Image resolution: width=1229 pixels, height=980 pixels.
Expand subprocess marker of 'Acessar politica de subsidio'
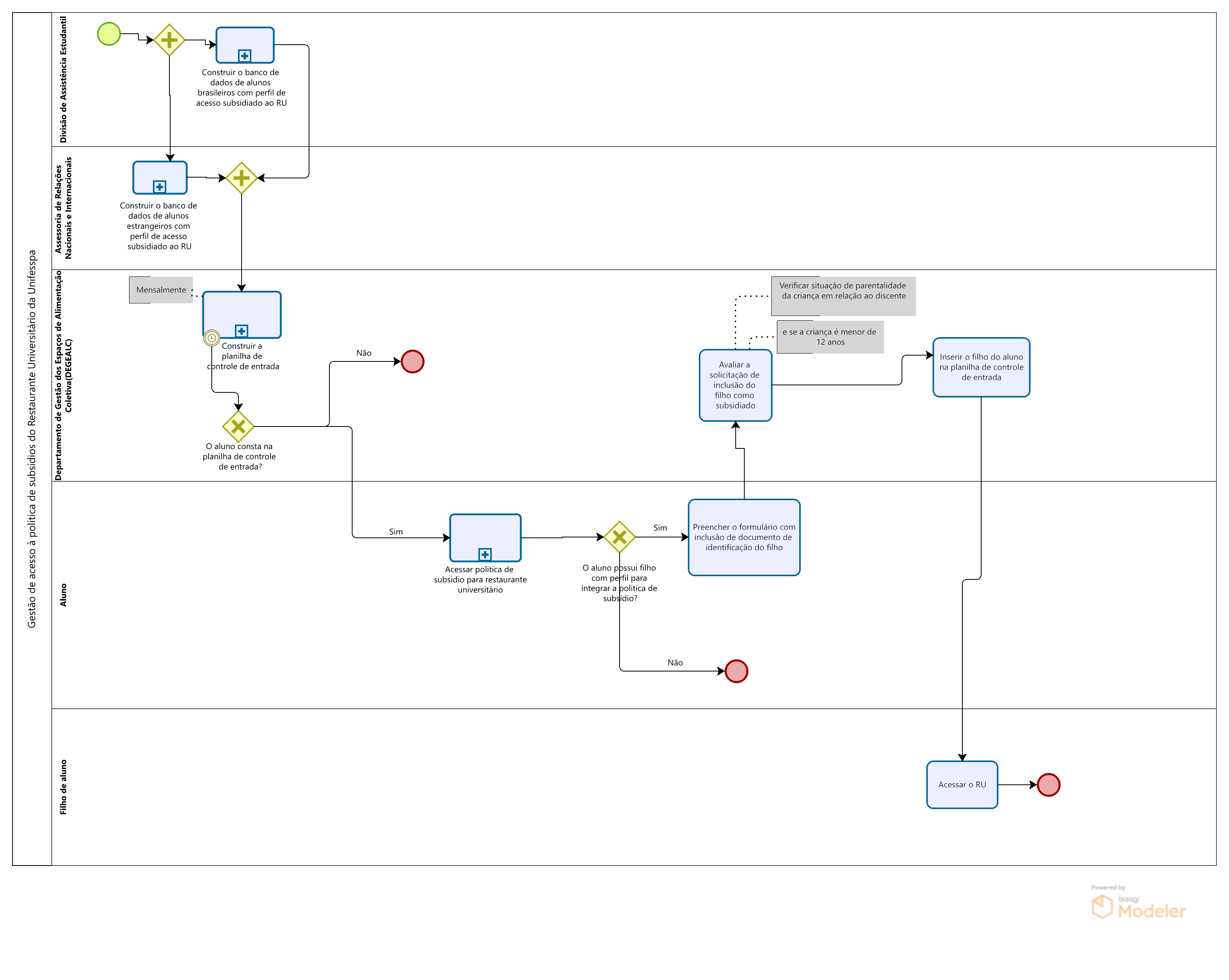tap(485, 554)
